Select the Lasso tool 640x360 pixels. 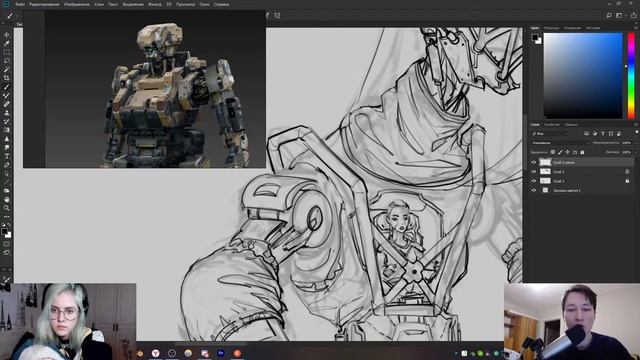tap(7, 61)
